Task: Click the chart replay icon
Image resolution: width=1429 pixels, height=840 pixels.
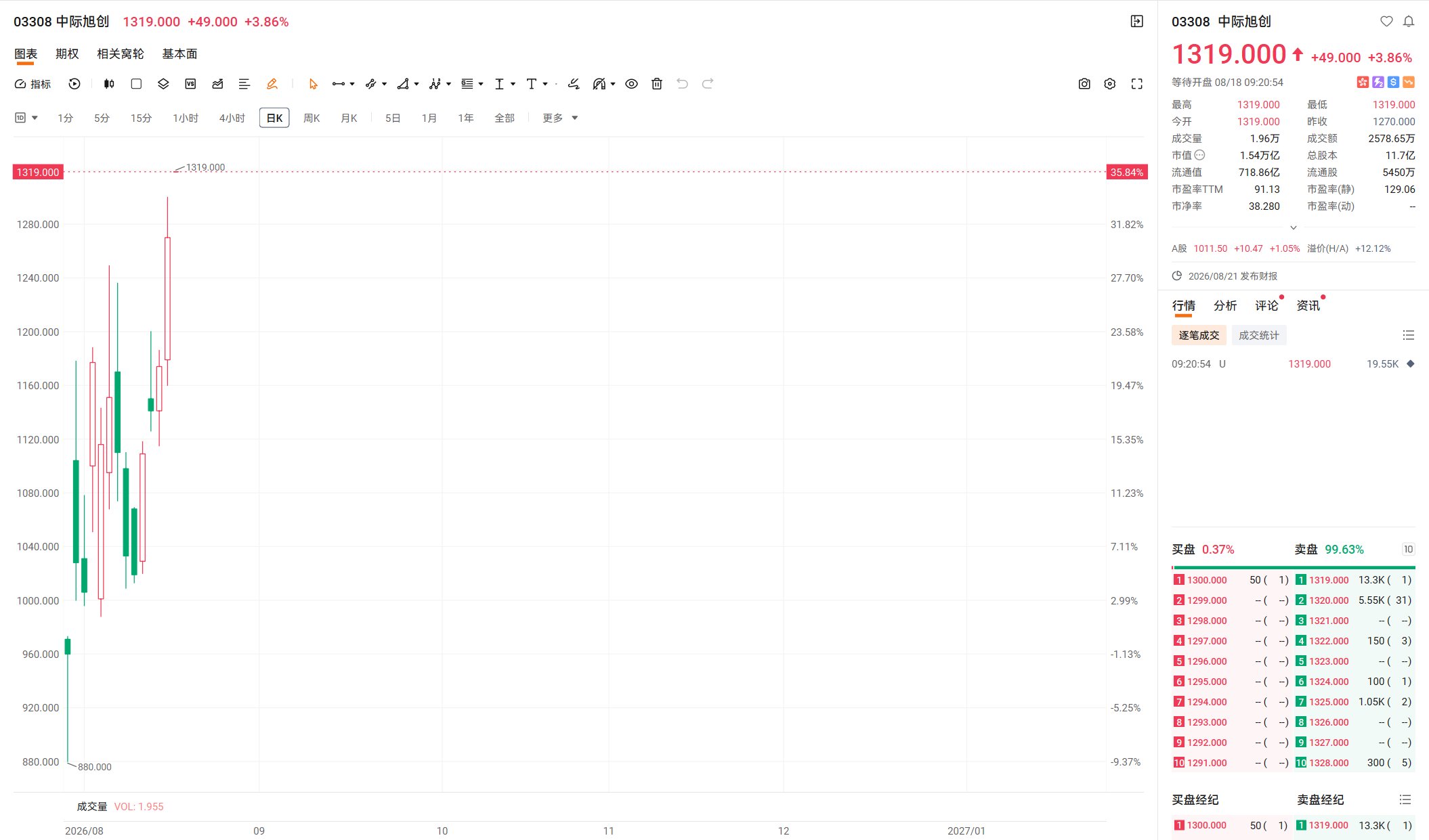Action: point(74,84)
